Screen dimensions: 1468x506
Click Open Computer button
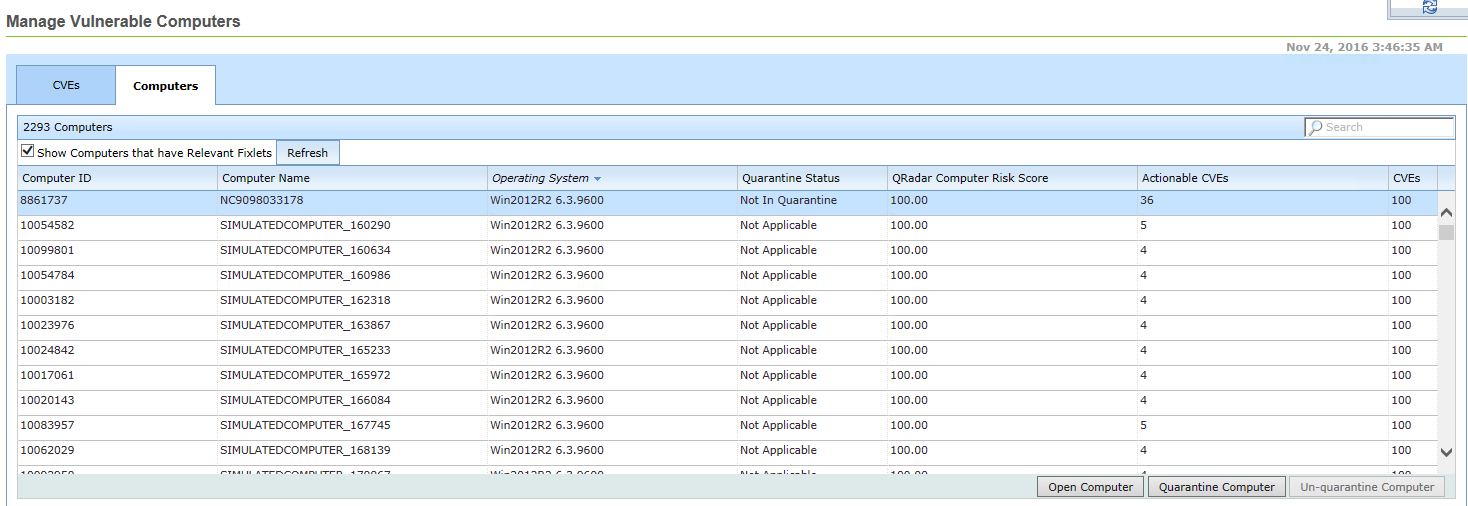pos(1090,487)
